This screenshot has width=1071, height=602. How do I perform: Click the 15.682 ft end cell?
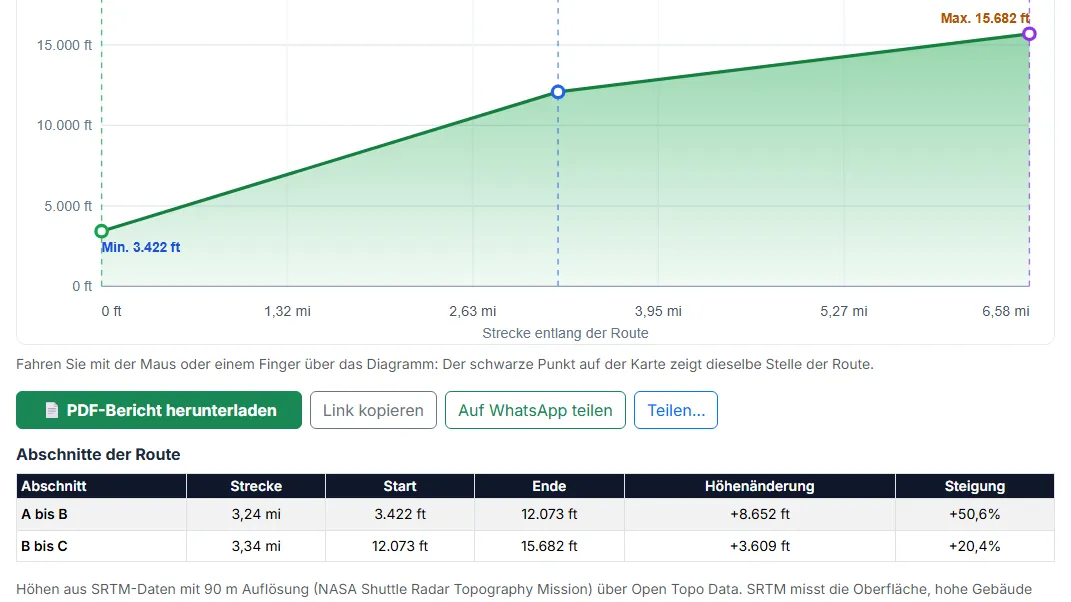coord(549,546)
